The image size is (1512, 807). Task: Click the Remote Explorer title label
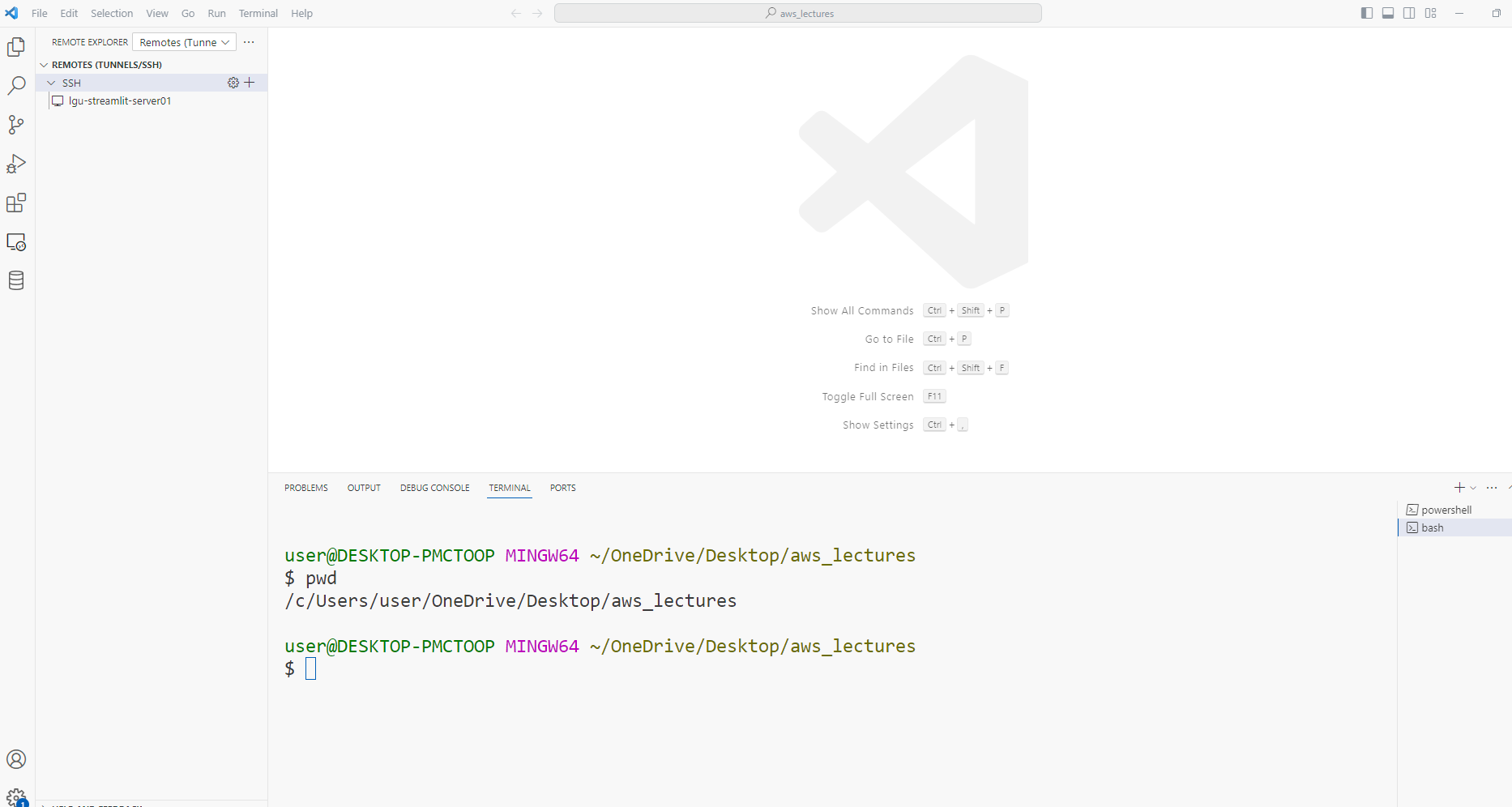coord(90,42)
